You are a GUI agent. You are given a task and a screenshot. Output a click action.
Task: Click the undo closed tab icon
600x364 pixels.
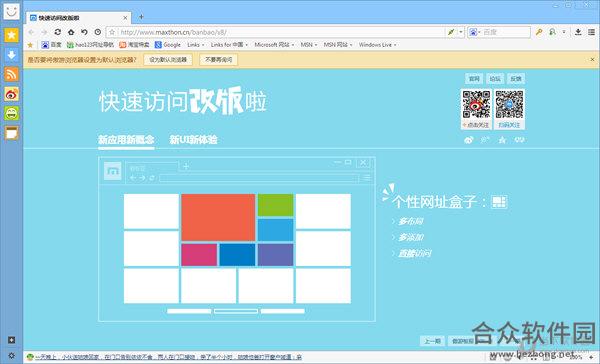84,32
